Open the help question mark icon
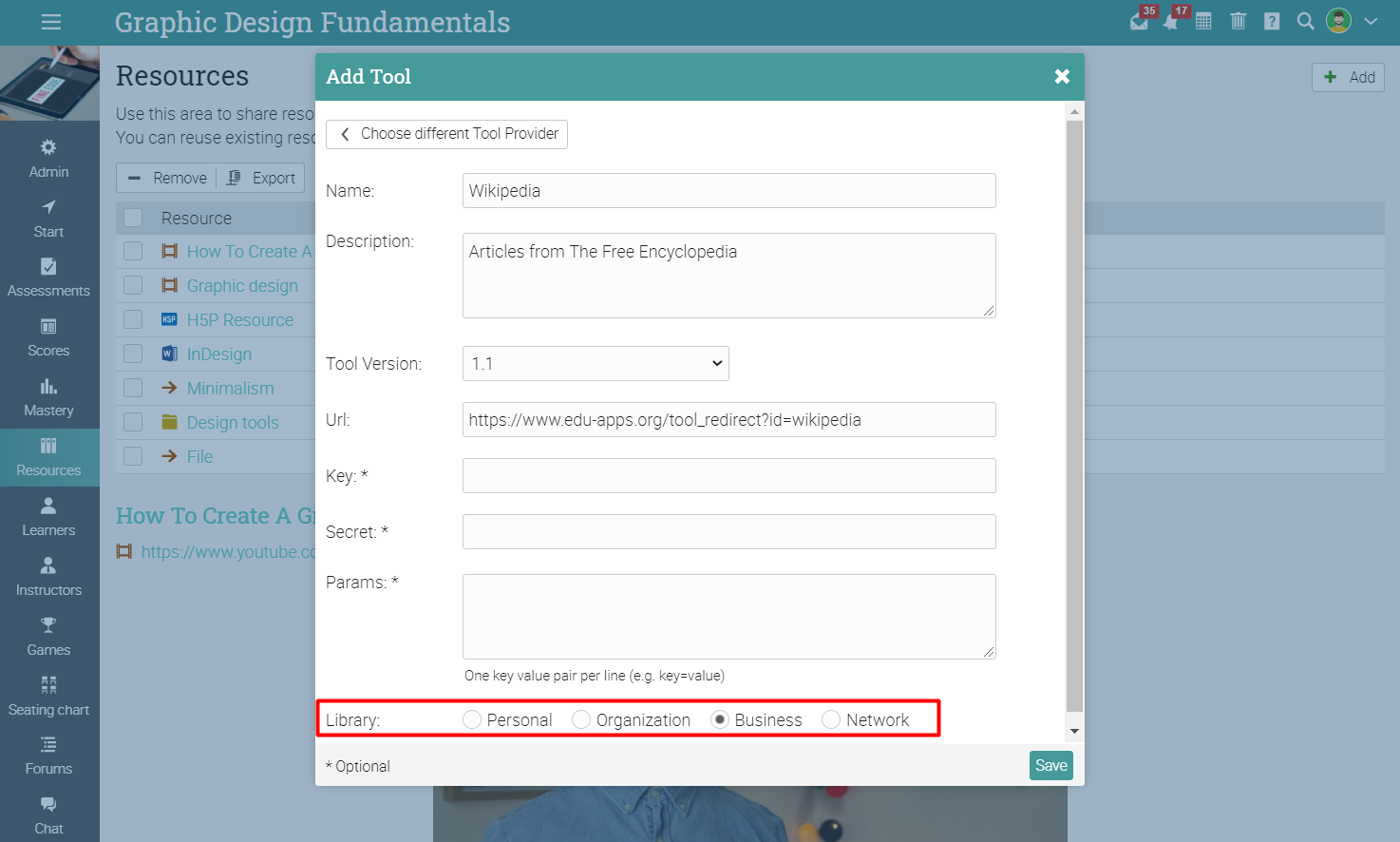Image resolution: width=1400 pixels, height=842 pixels. coord(1272,21)
